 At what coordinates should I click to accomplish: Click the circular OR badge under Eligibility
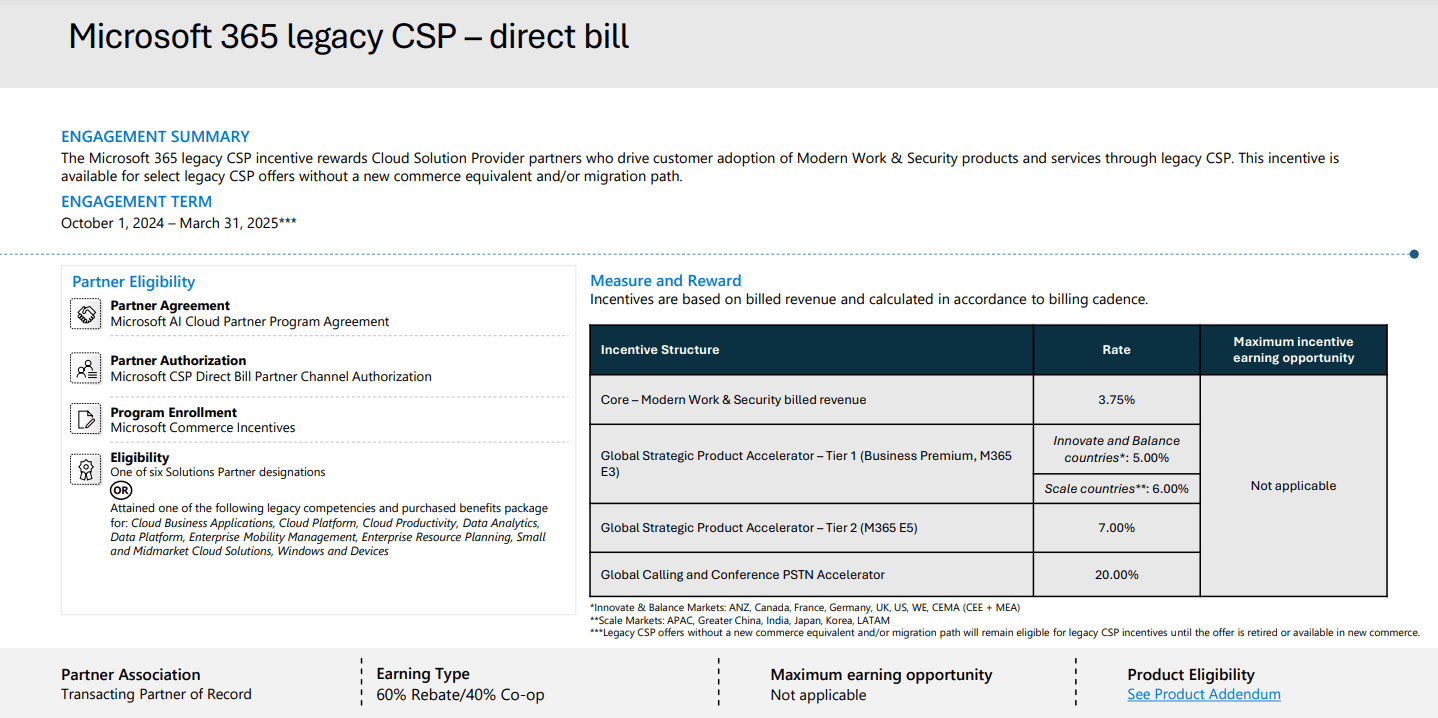coord(120,490)
